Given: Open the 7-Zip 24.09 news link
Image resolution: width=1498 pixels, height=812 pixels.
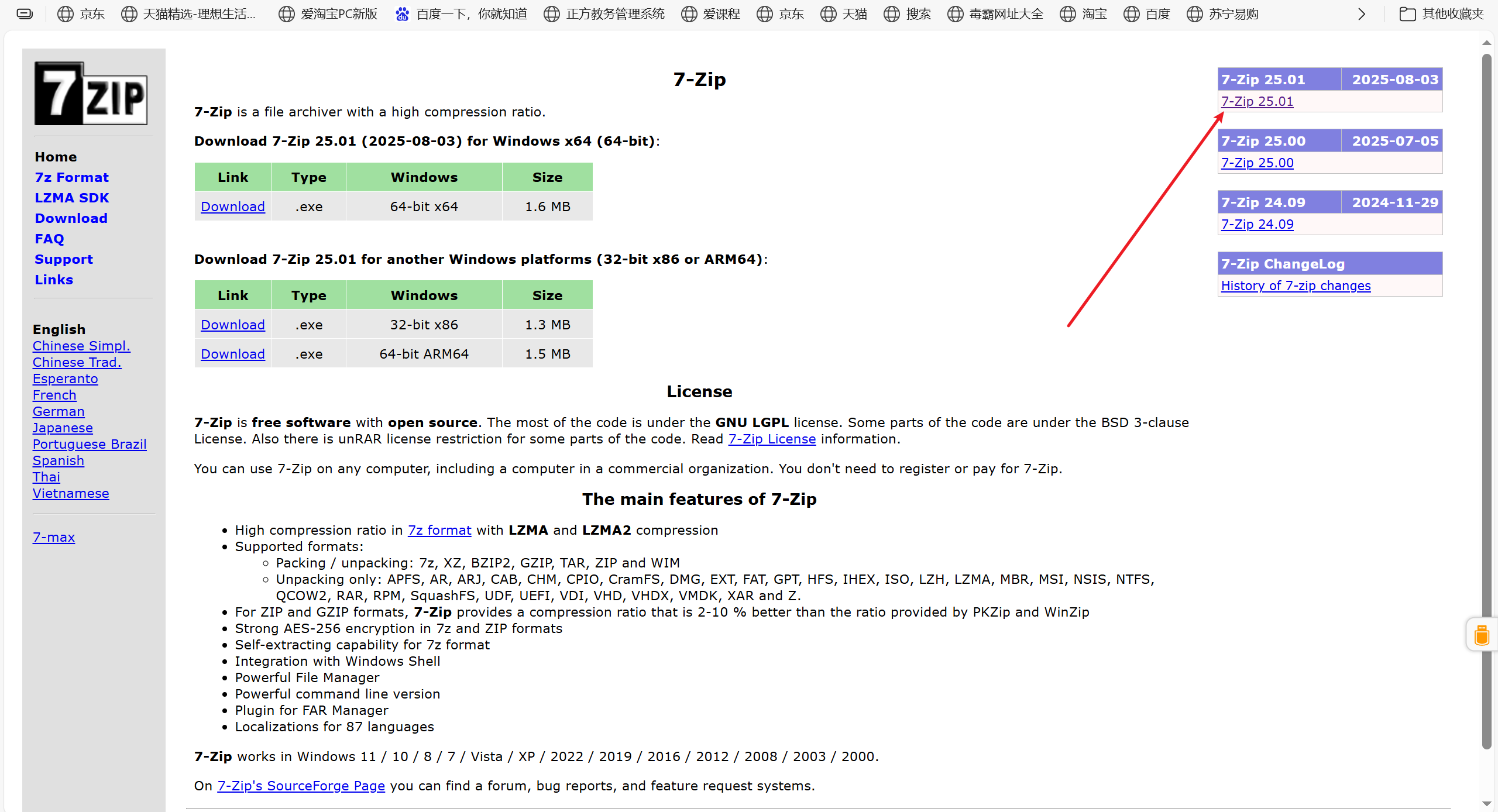Looking at the screenshot, I should (1257, 224).
